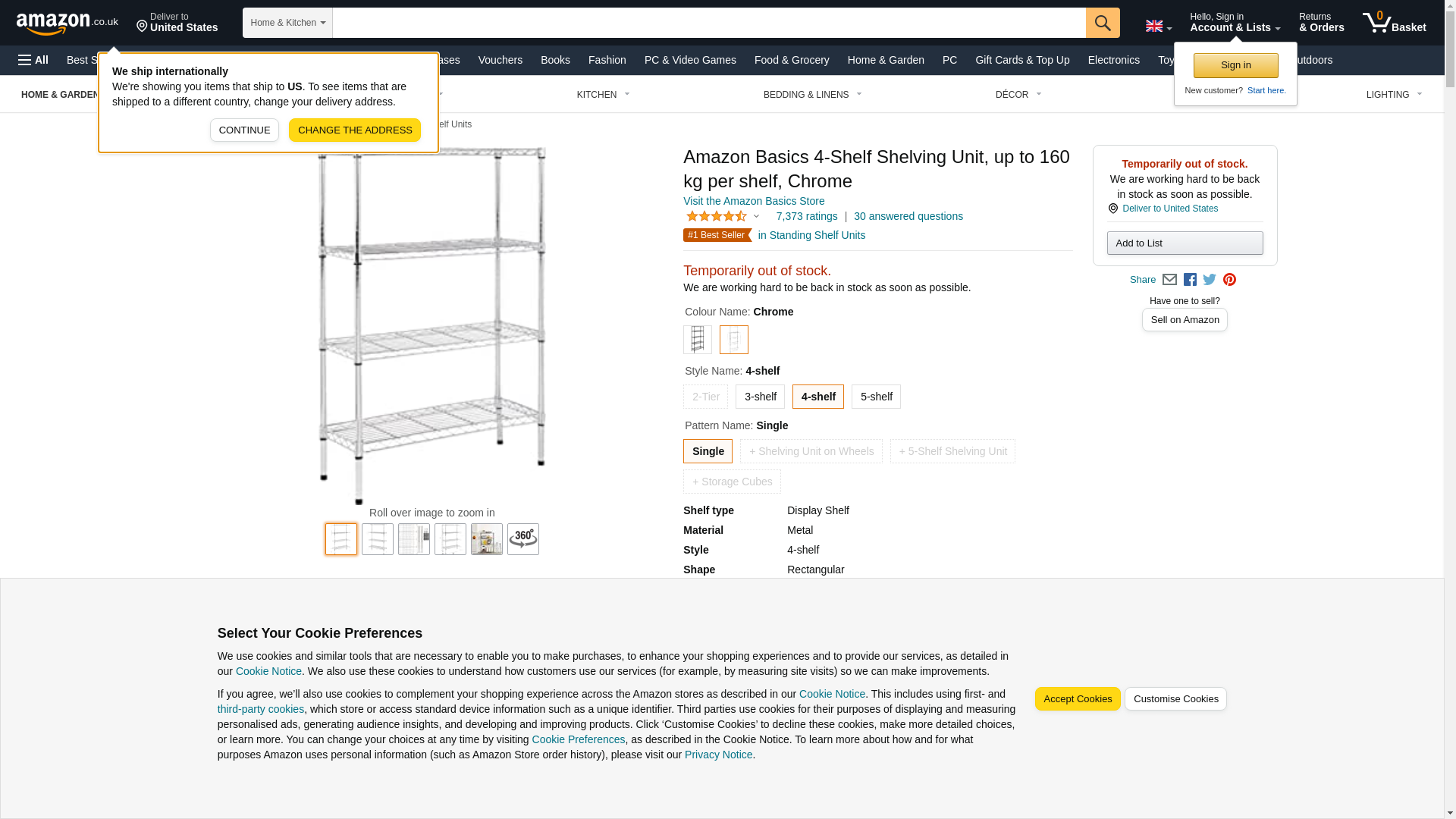The width and height of the screenshot is (1456, 819).
Task: Share product on Twitter icon
Action: pyautogui.click(x=1210, y=280)
